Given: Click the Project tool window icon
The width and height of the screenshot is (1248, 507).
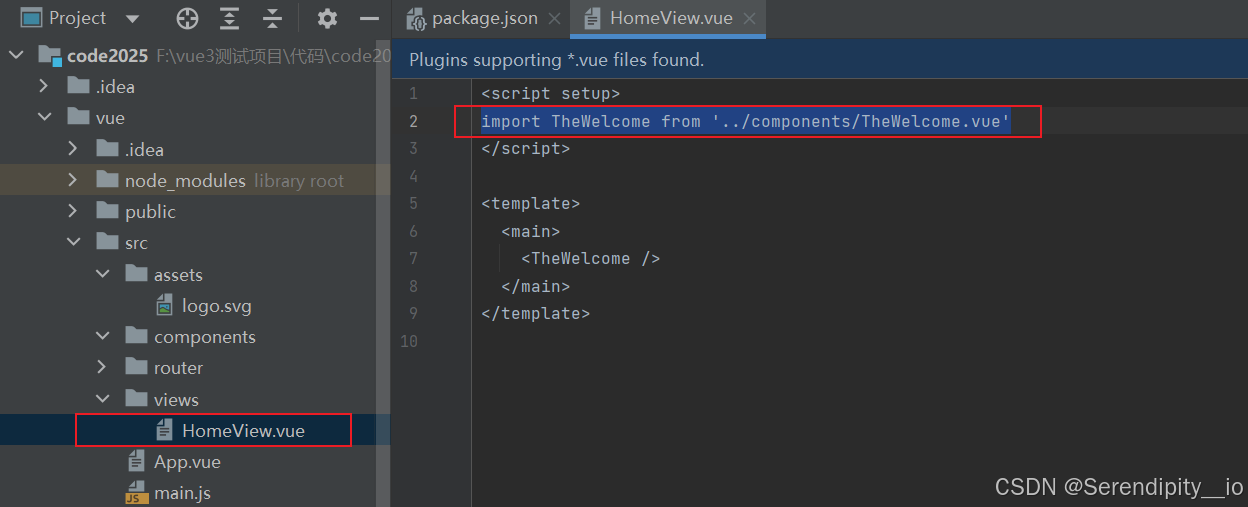Looking at the screenshot, I should pyautogui.click(x=31, y=18).
